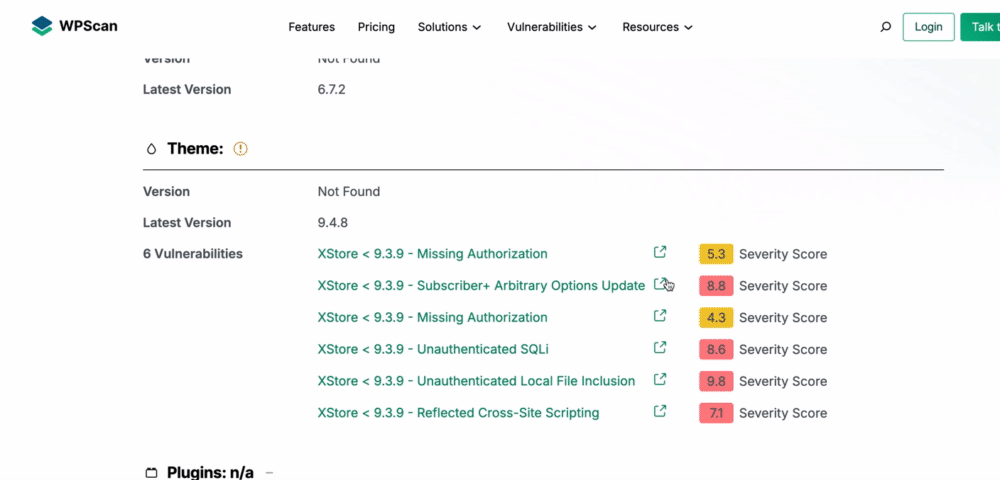Open Subscriber+ Arbitrary Options Update link

coord(482,286)
